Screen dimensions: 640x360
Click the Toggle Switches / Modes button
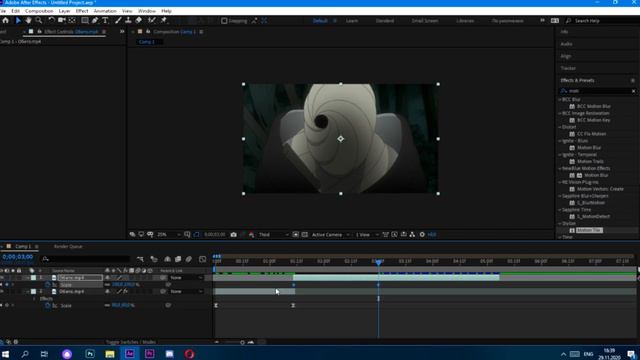131,342
